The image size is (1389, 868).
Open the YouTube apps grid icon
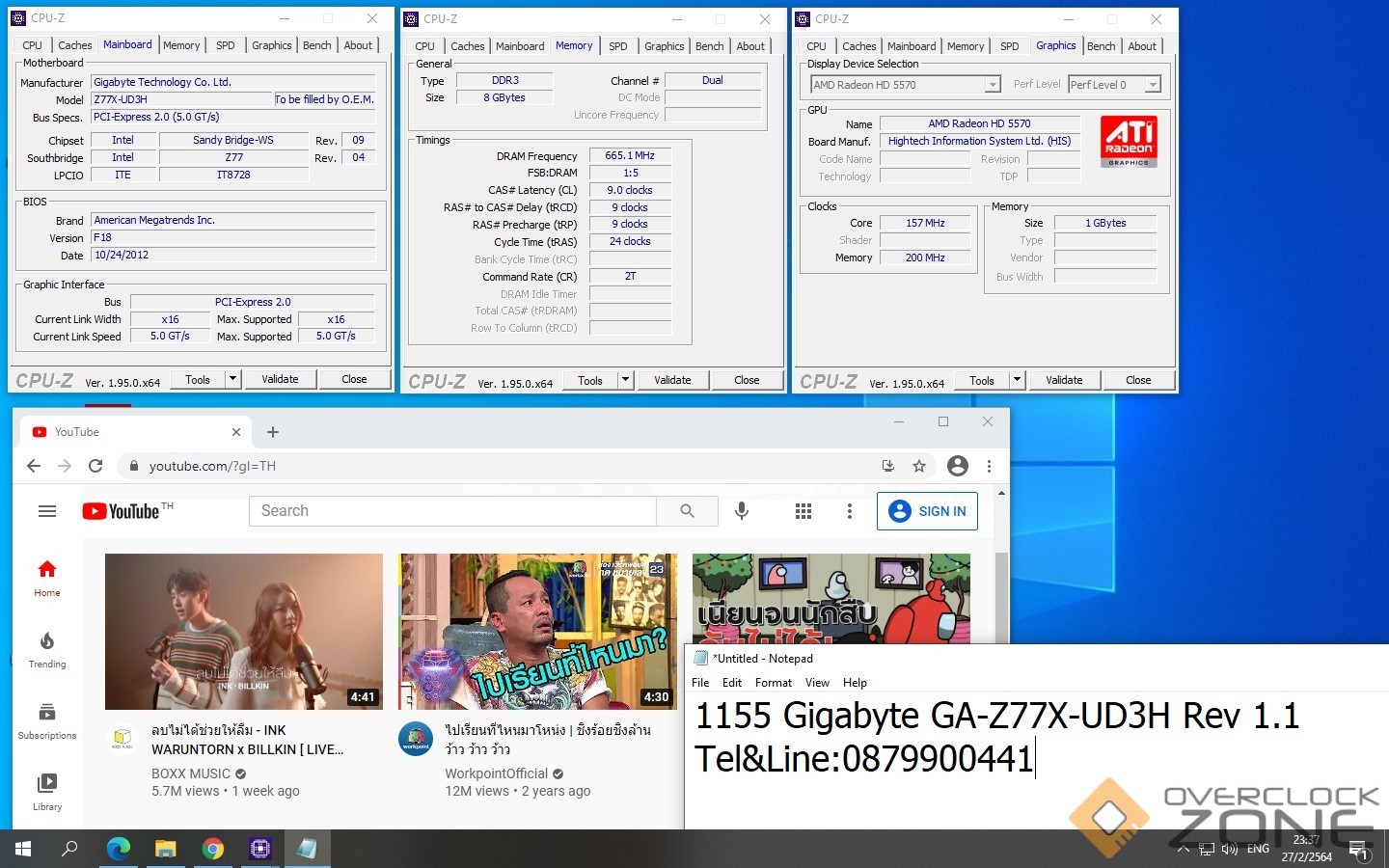pos(803,511)
